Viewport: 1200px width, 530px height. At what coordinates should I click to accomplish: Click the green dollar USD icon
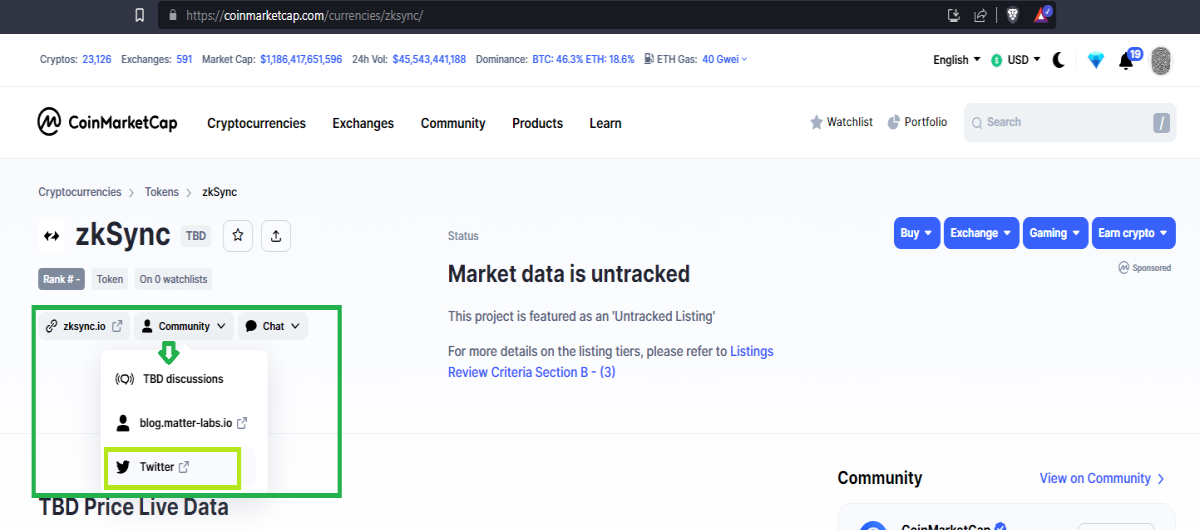(997, 60)
